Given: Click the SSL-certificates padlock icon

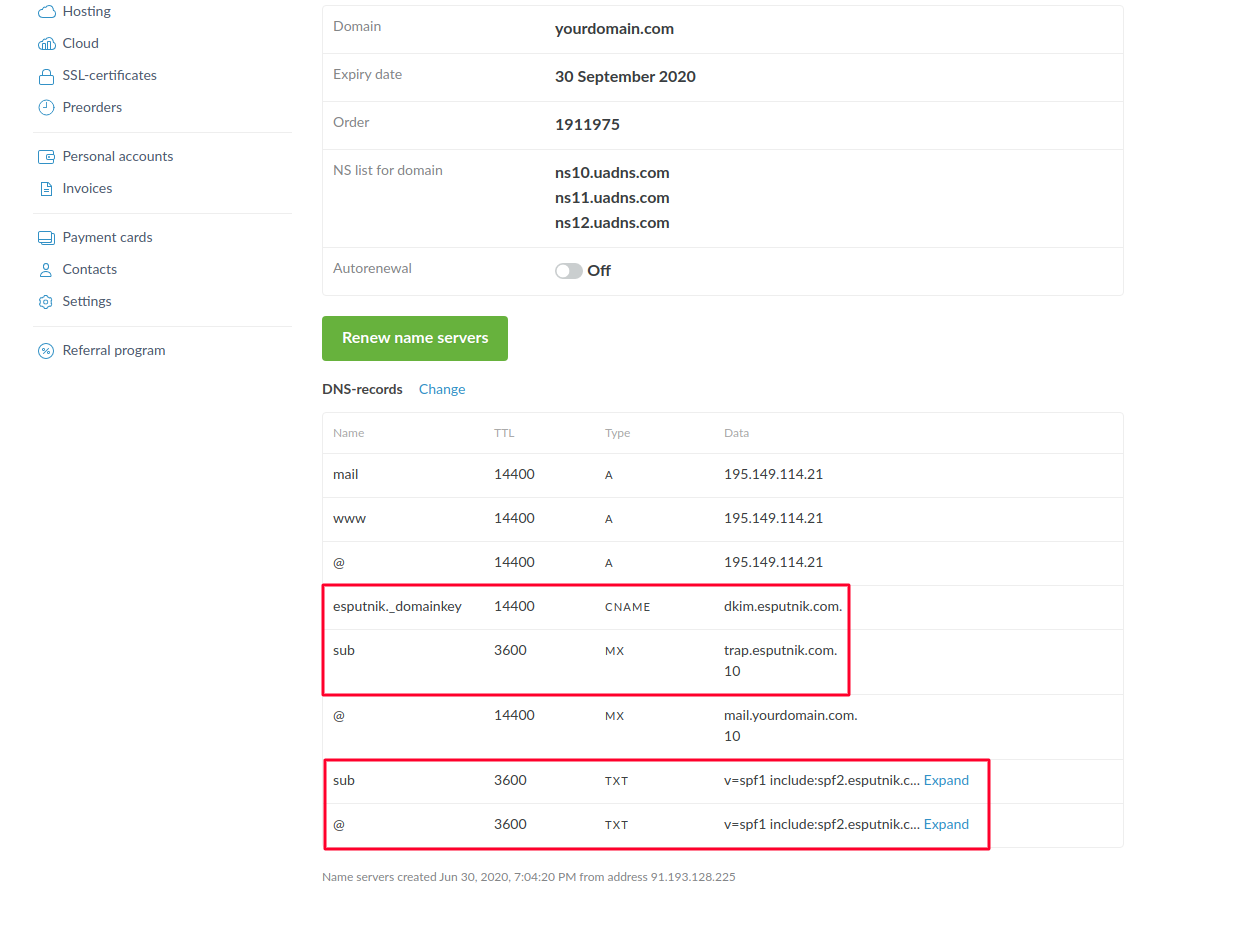Looking at the screenshot, I should pos(46,76).
